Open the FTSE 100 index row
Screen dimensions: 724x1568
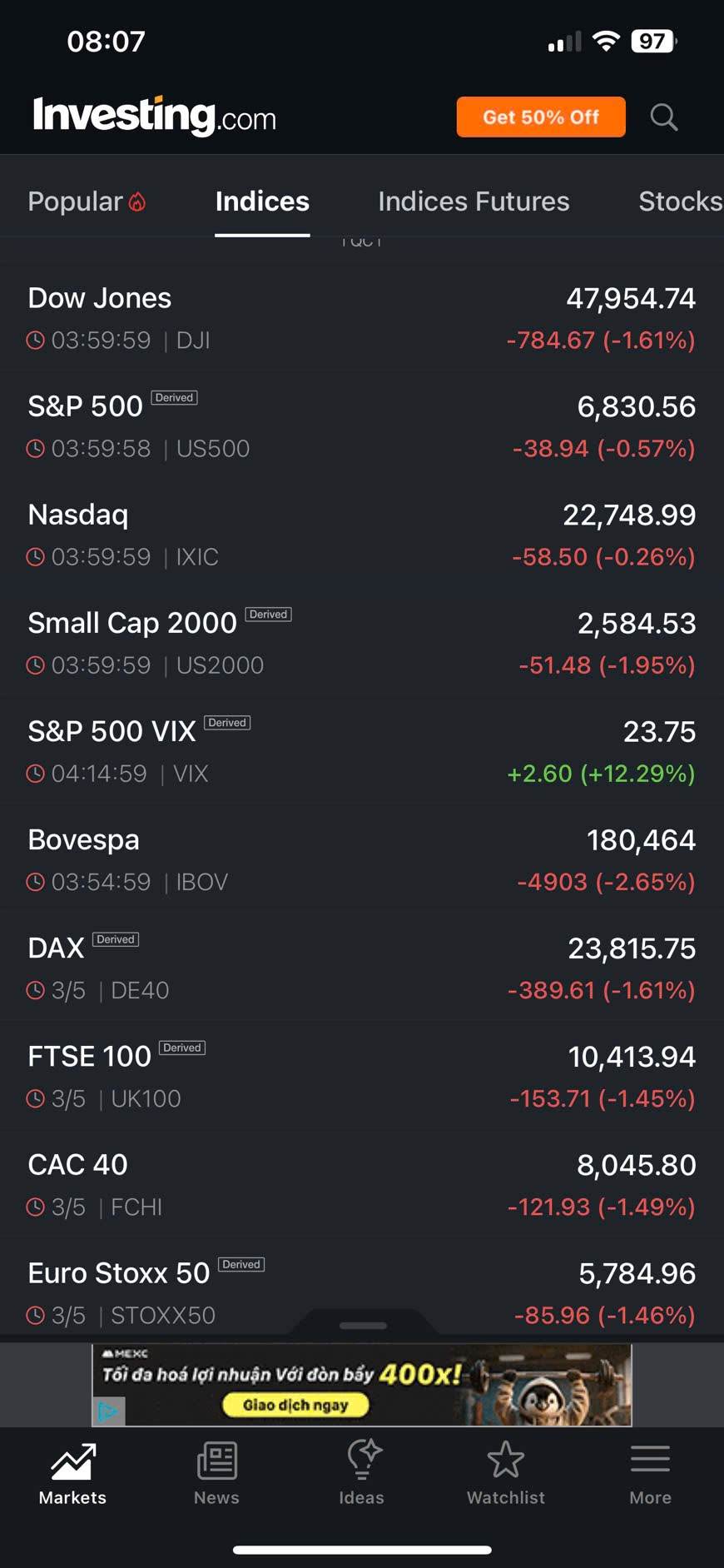point(362,1077)
